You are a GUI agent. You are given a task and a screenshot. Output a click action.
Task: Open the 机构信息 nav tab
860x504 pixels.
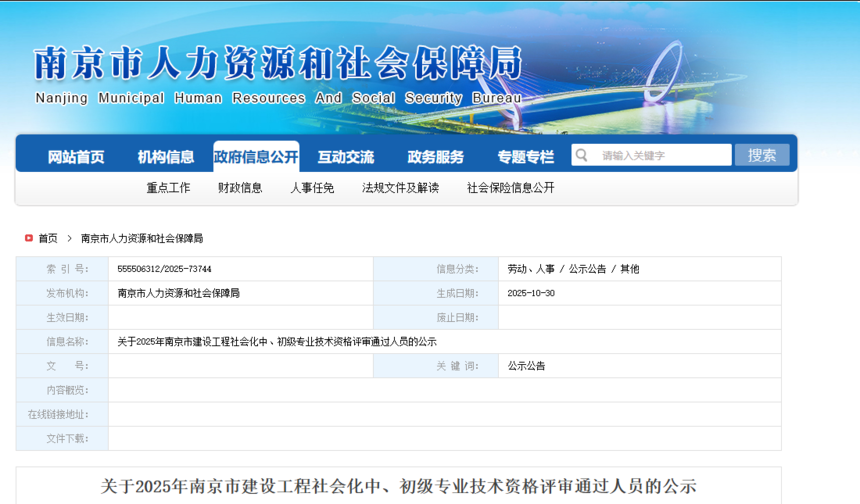pyautogui.click(x=166, y=157)
